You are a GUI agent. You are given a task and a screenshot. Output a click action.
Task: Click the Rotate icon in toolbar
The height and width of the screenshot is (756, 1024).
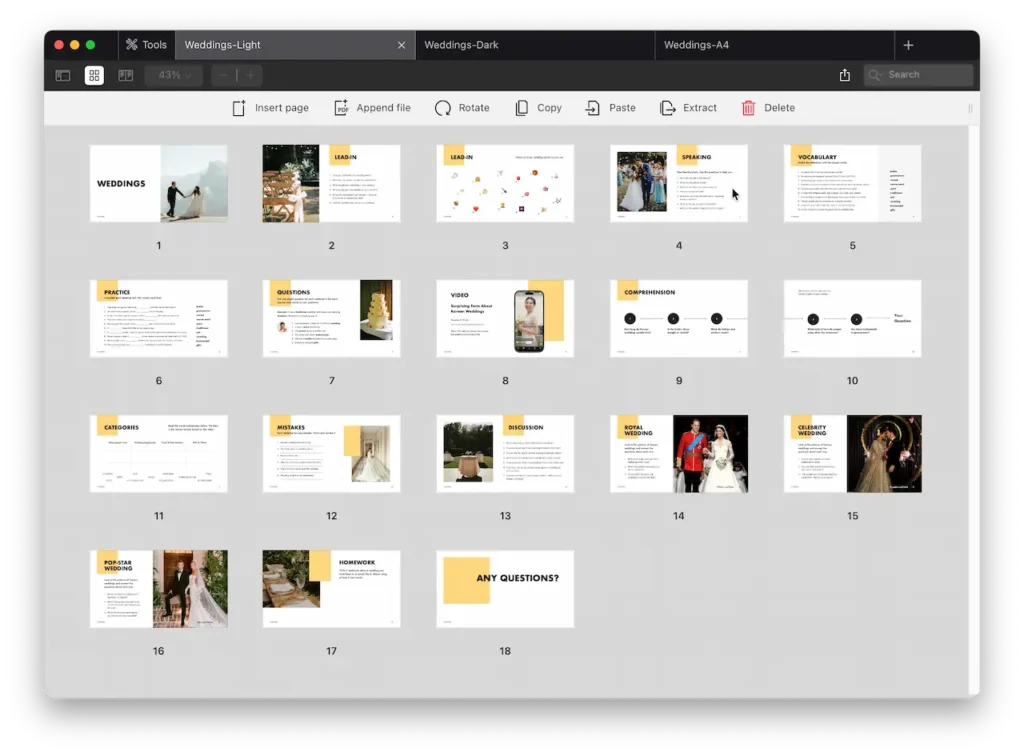pos(443,108)
